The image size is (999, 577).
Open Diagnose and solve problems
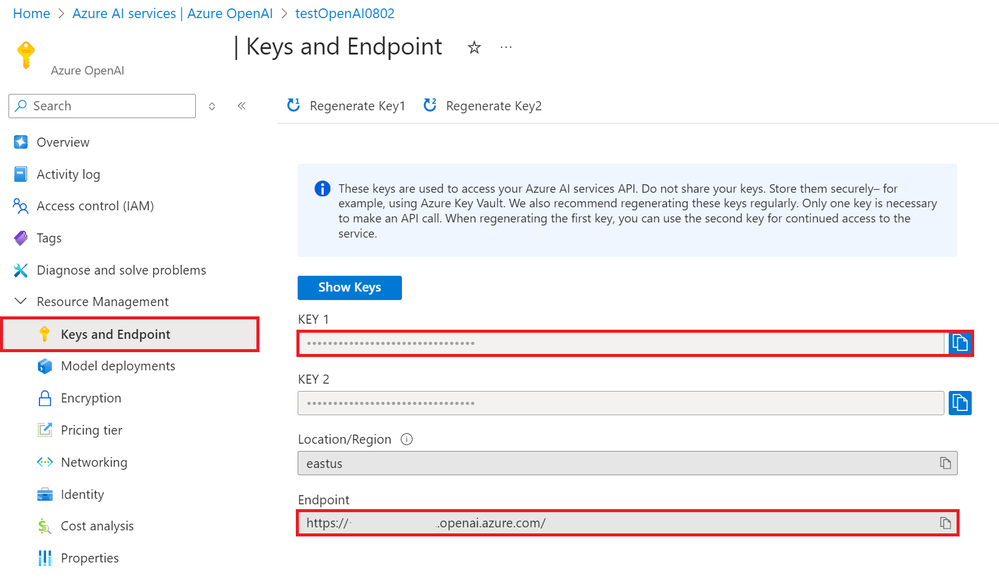coord(121,270)
